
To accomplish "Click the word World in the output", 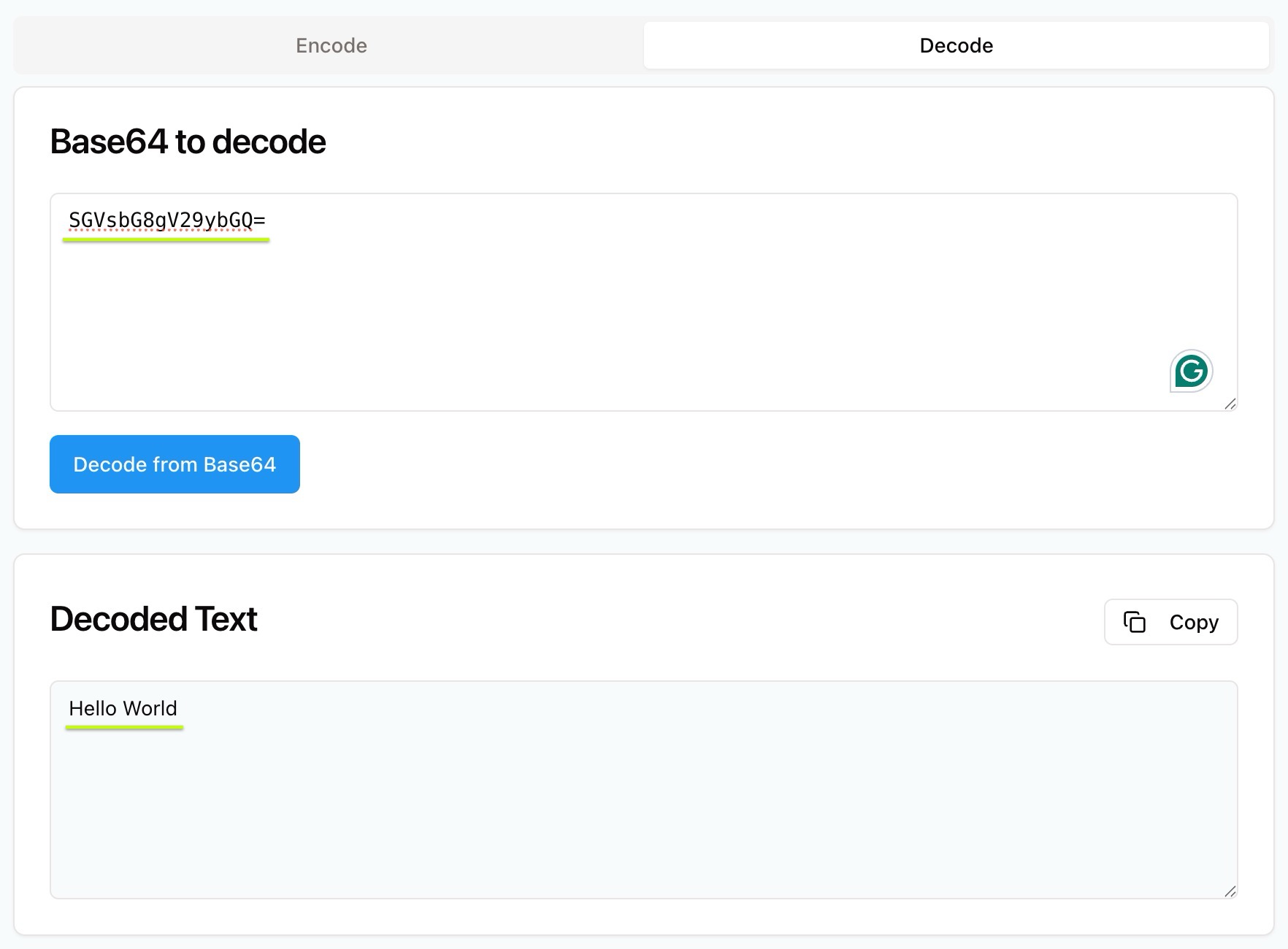I will point(150,708).
